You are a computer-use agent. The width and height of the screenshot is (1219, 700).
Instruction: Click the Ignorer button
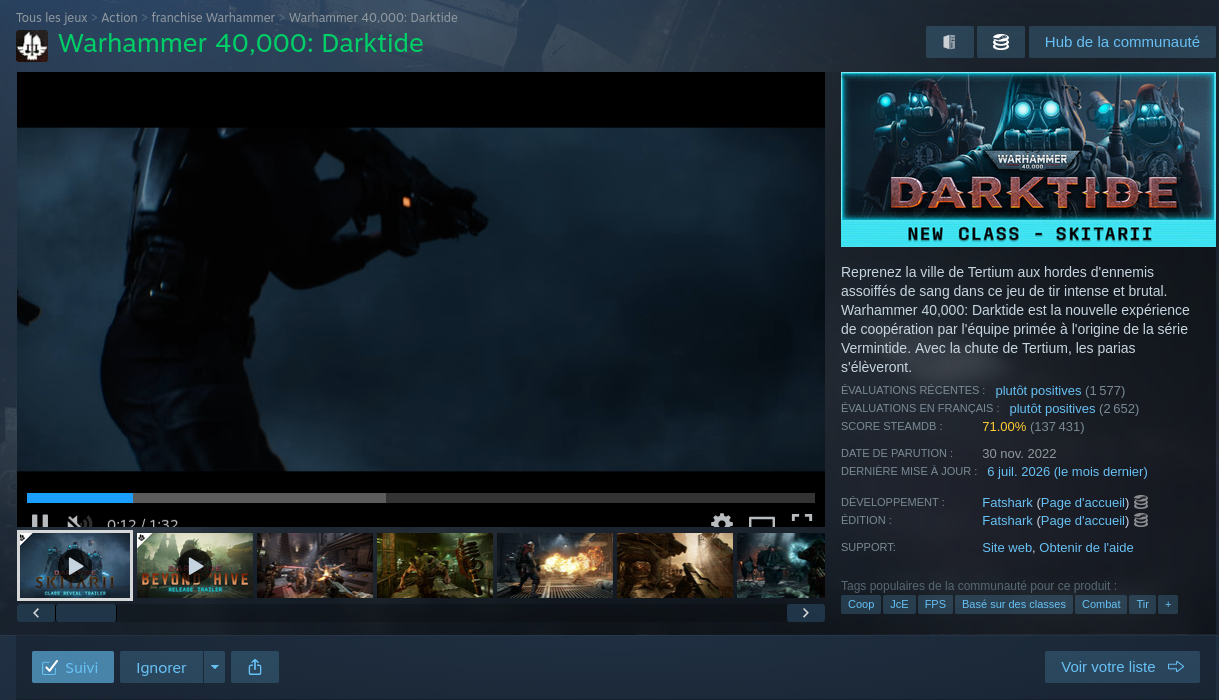coord(162,667)
